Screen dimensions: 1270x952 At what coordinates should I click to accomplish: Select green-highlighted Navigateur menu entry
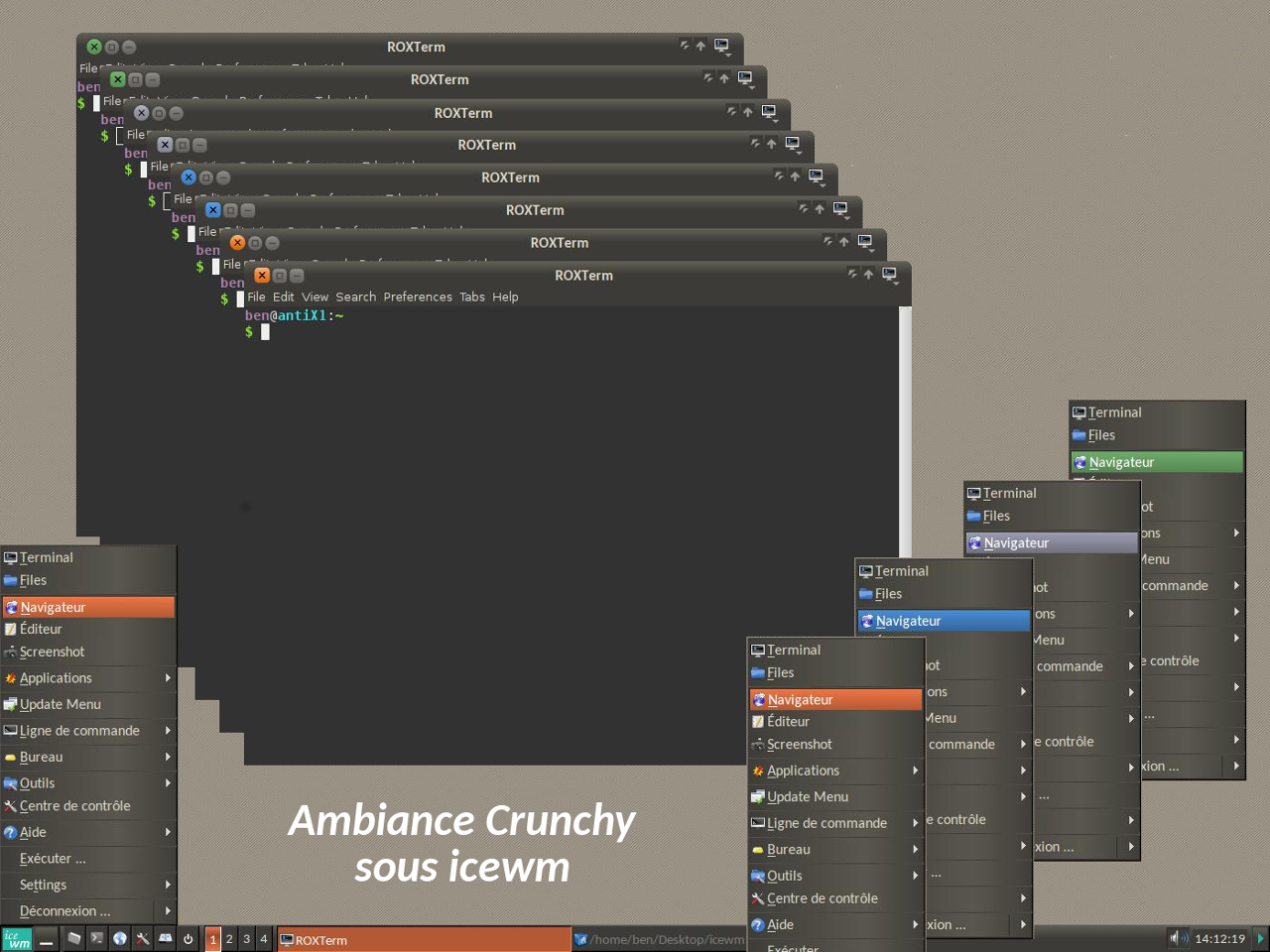pos(1157,462)
